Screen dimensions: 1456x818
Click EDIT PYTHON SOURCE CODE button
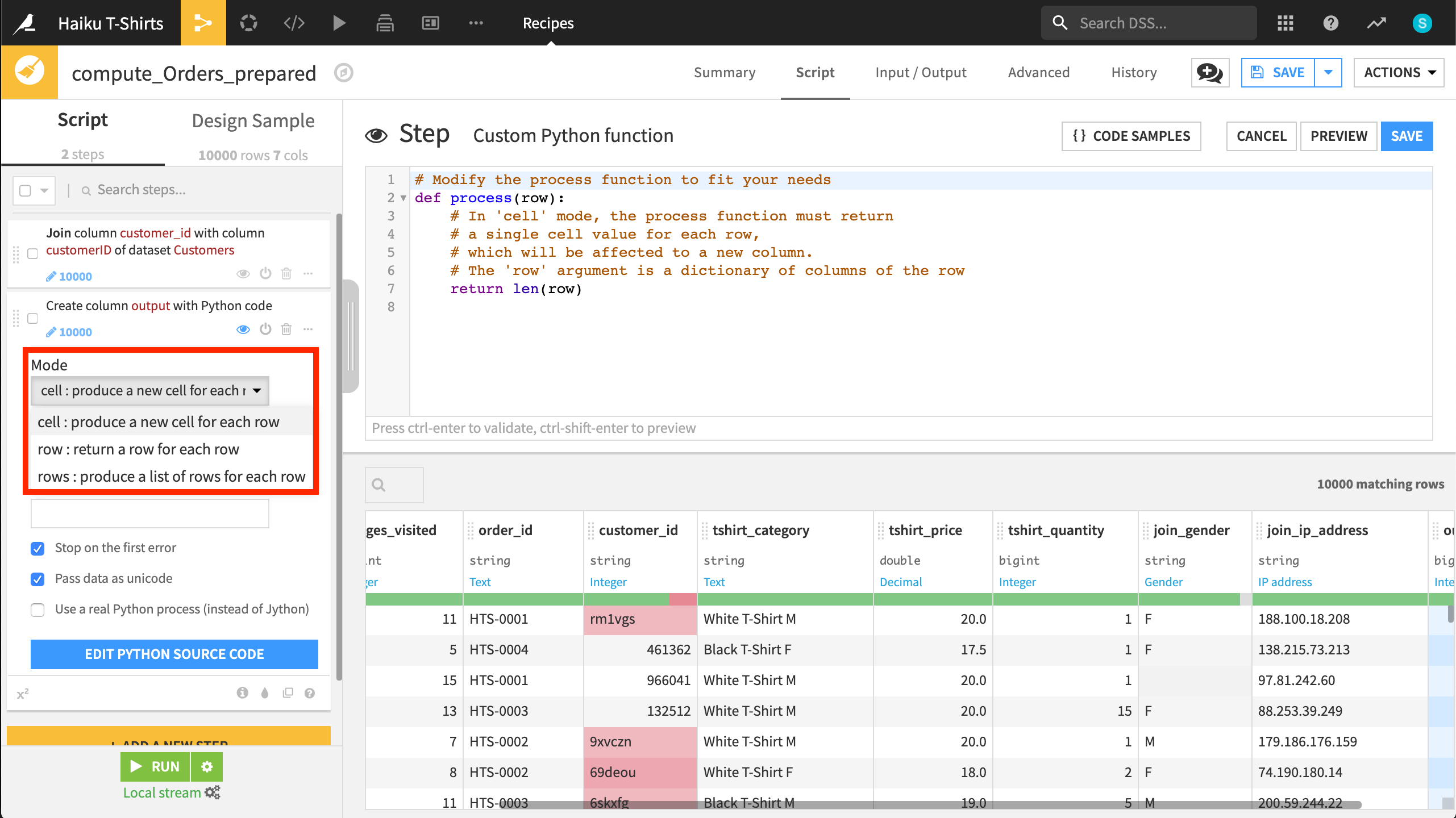click(174, 654)
